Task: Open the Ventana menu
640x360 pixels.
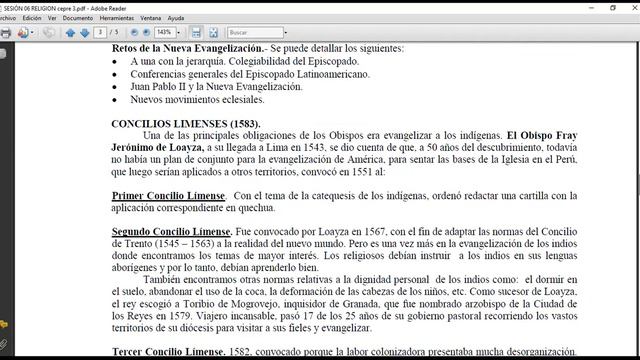Action: (x=151, y=18)
